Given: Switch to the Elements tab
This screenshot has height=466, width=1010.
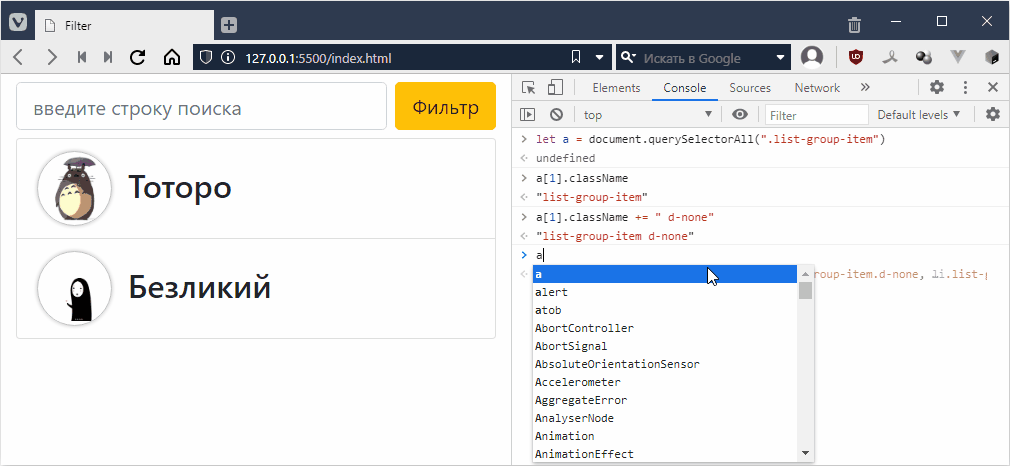Looking at the screenshot, I should (x=616, y=88).
